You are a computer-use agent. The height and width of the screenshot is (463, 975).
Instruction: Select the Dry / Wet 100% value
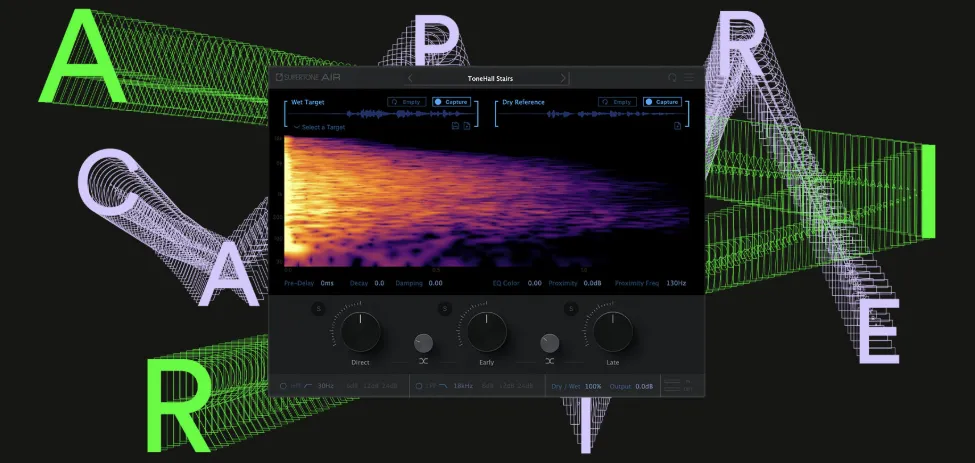593,387
